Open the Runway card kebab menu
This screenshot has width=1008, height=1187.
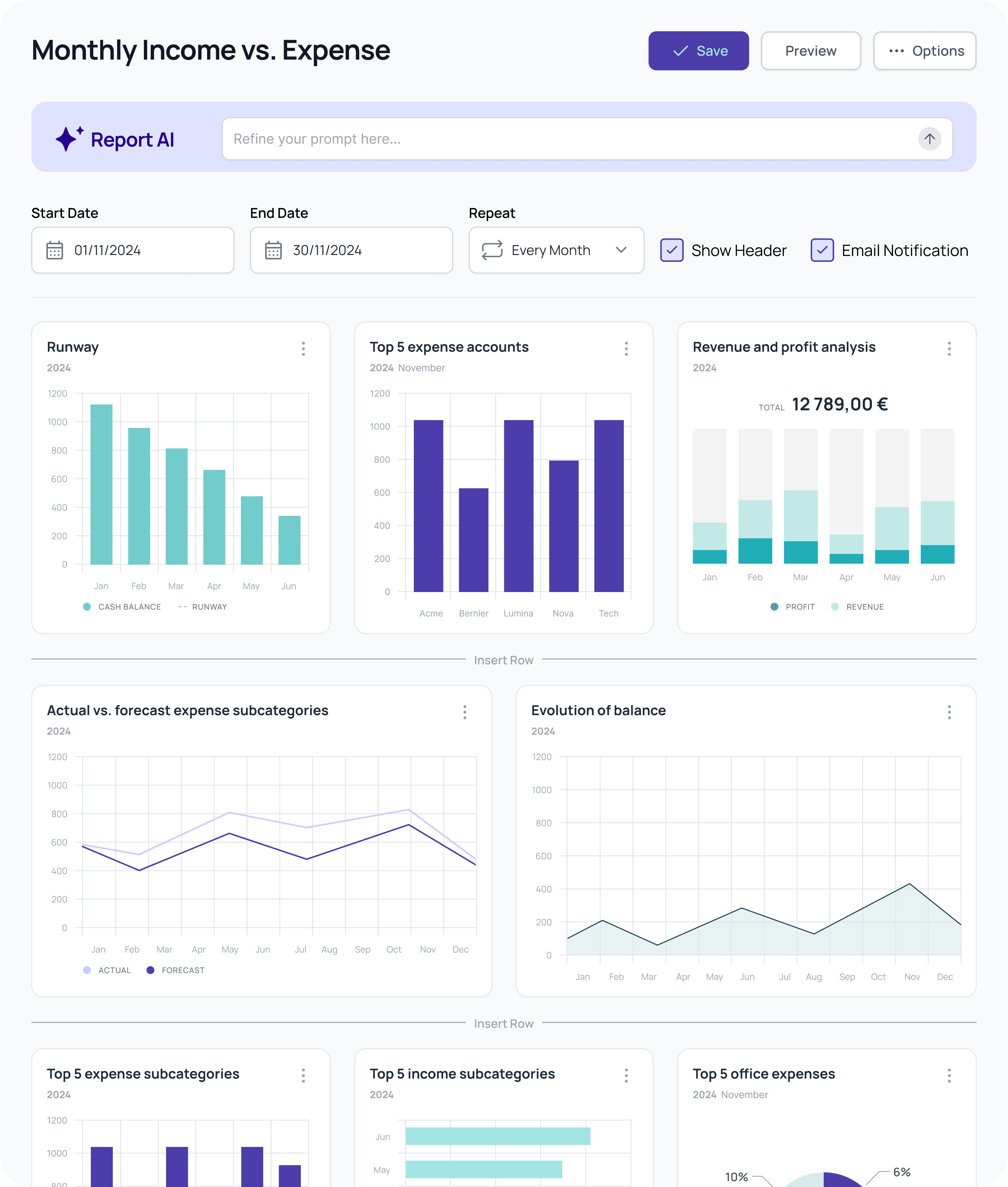pyautogui.click(x=303, y=349)
